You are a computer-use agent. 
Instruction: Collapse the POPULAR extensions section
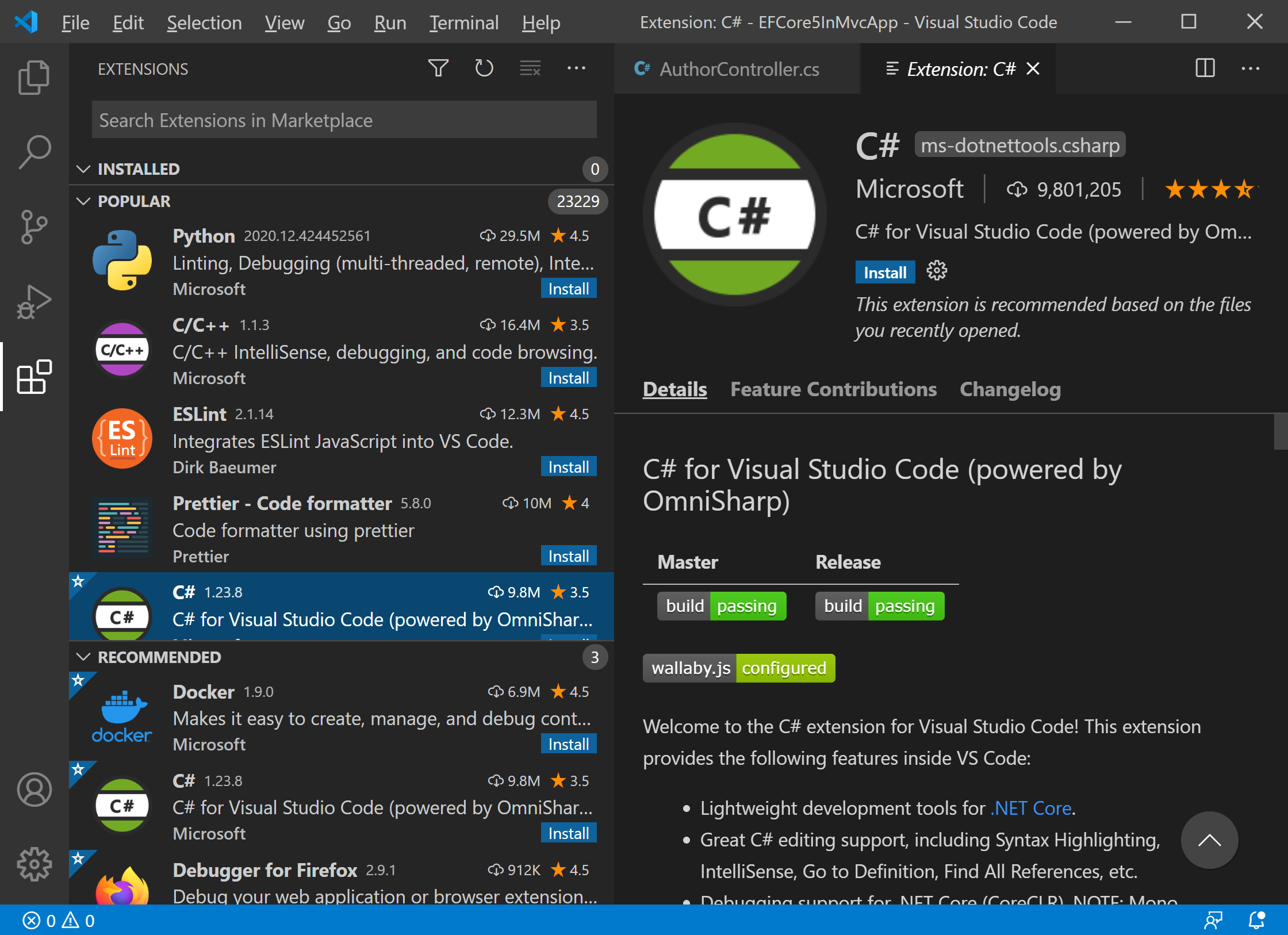(83, 201)
